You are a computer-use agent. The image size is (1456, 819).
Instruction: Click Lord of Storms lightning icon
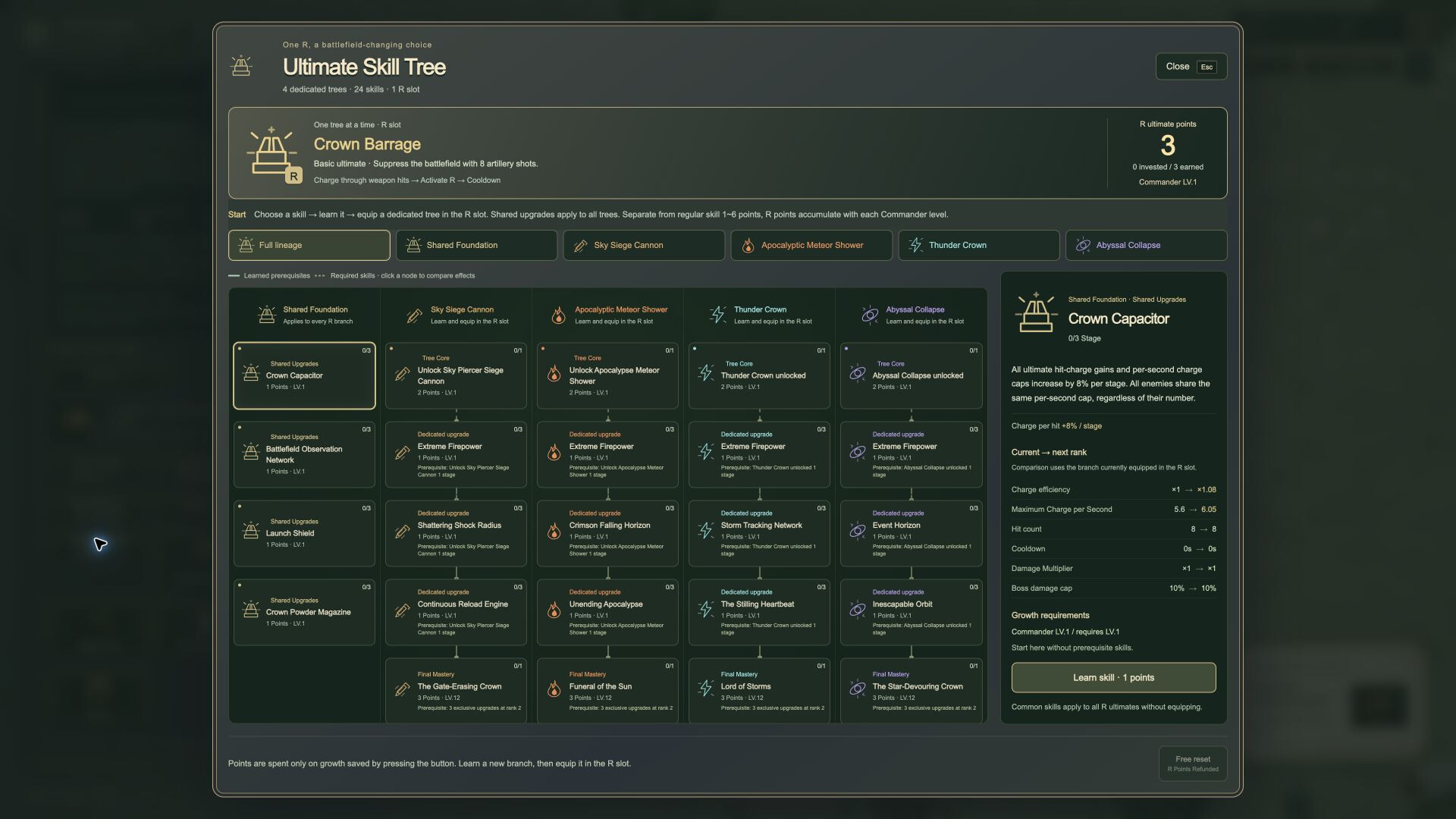pyautogui.click(x=706, y=688)
